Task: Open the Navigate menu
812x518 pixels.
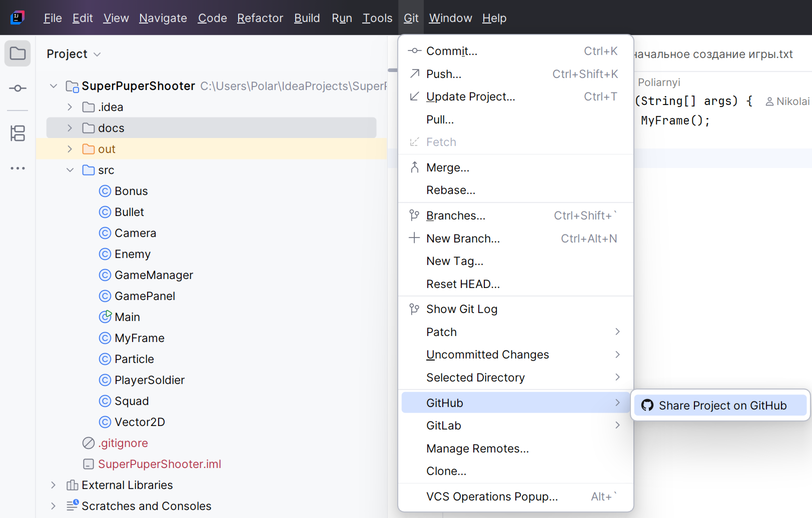Action: tap(163, 18)
